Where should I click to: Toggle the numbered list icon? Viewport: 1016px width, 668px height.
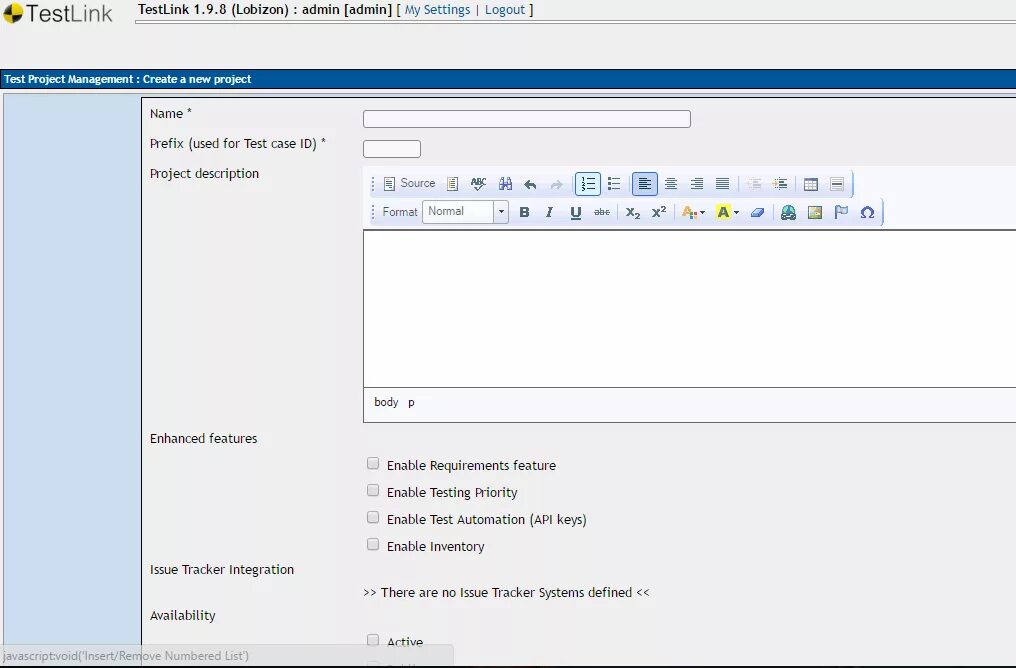[x=588, y=184]
